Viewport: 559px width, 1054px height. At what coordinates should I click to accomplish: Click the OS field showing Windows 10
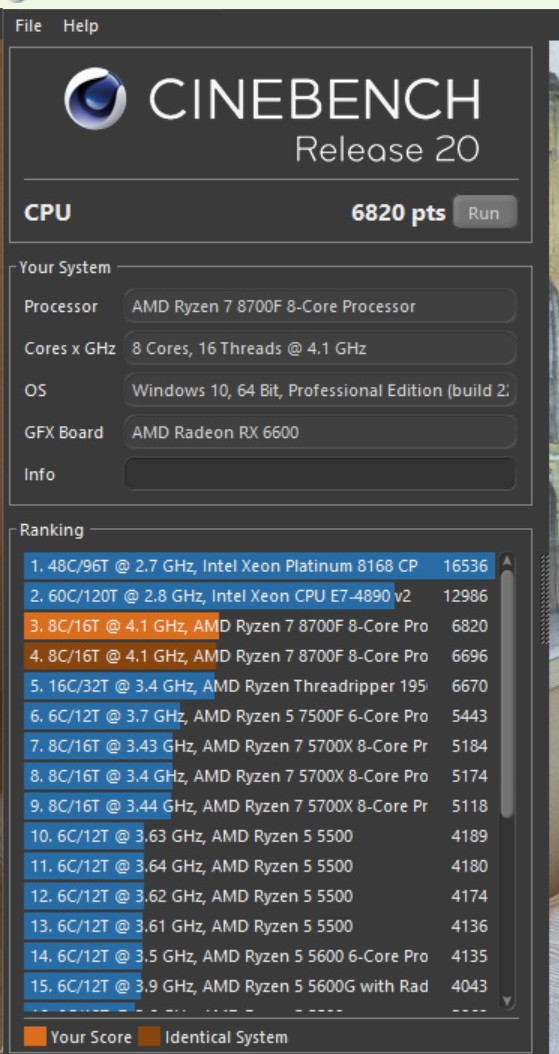coord(320,391)
